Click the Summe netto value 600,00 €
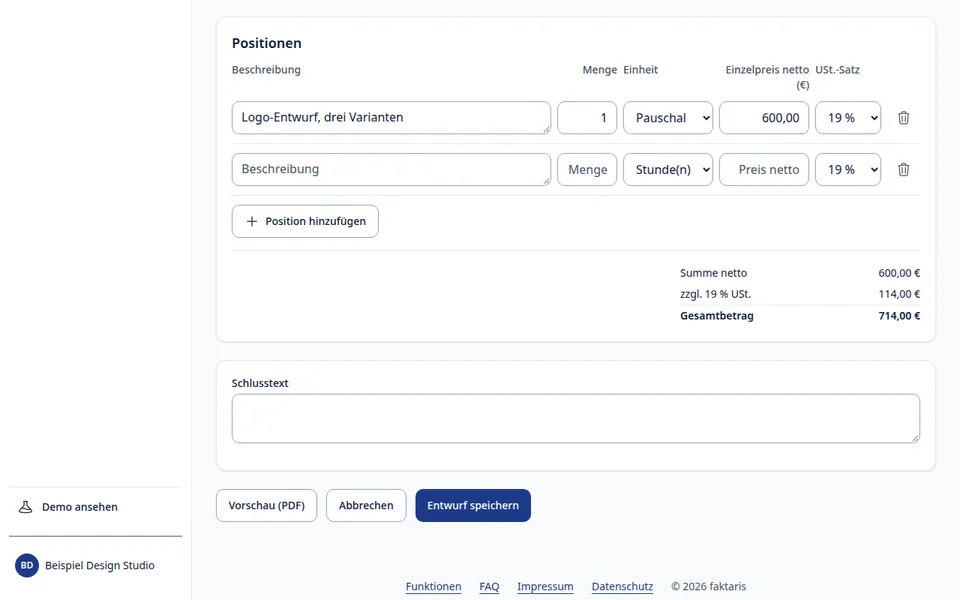Screen dimensions: 960x600 click(899, 273)
